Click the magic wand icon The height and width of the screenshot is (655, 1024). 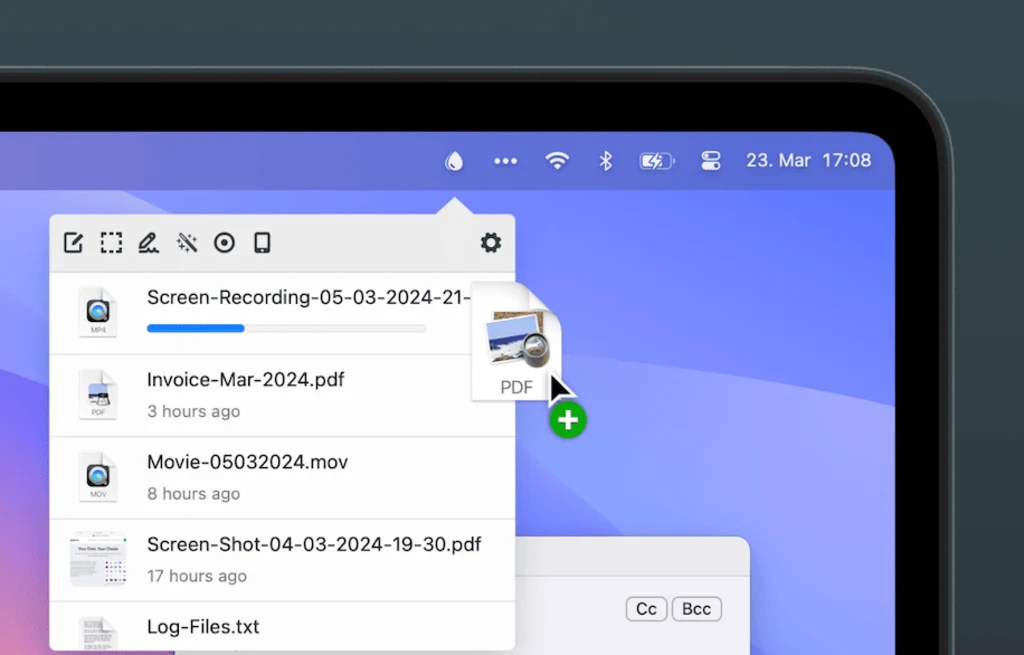click(187, 243)
